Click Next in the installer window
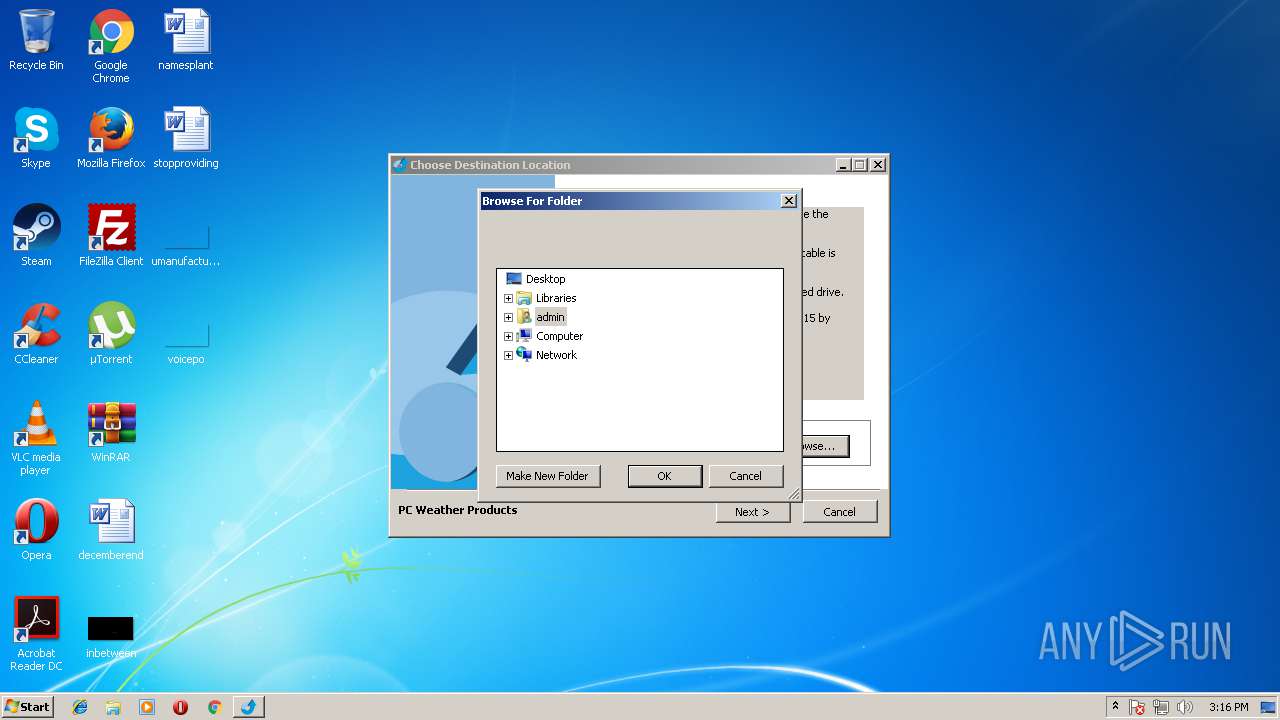Viewport: 1280px width, 720px height. pyautogui.click(x=752, y=512)
